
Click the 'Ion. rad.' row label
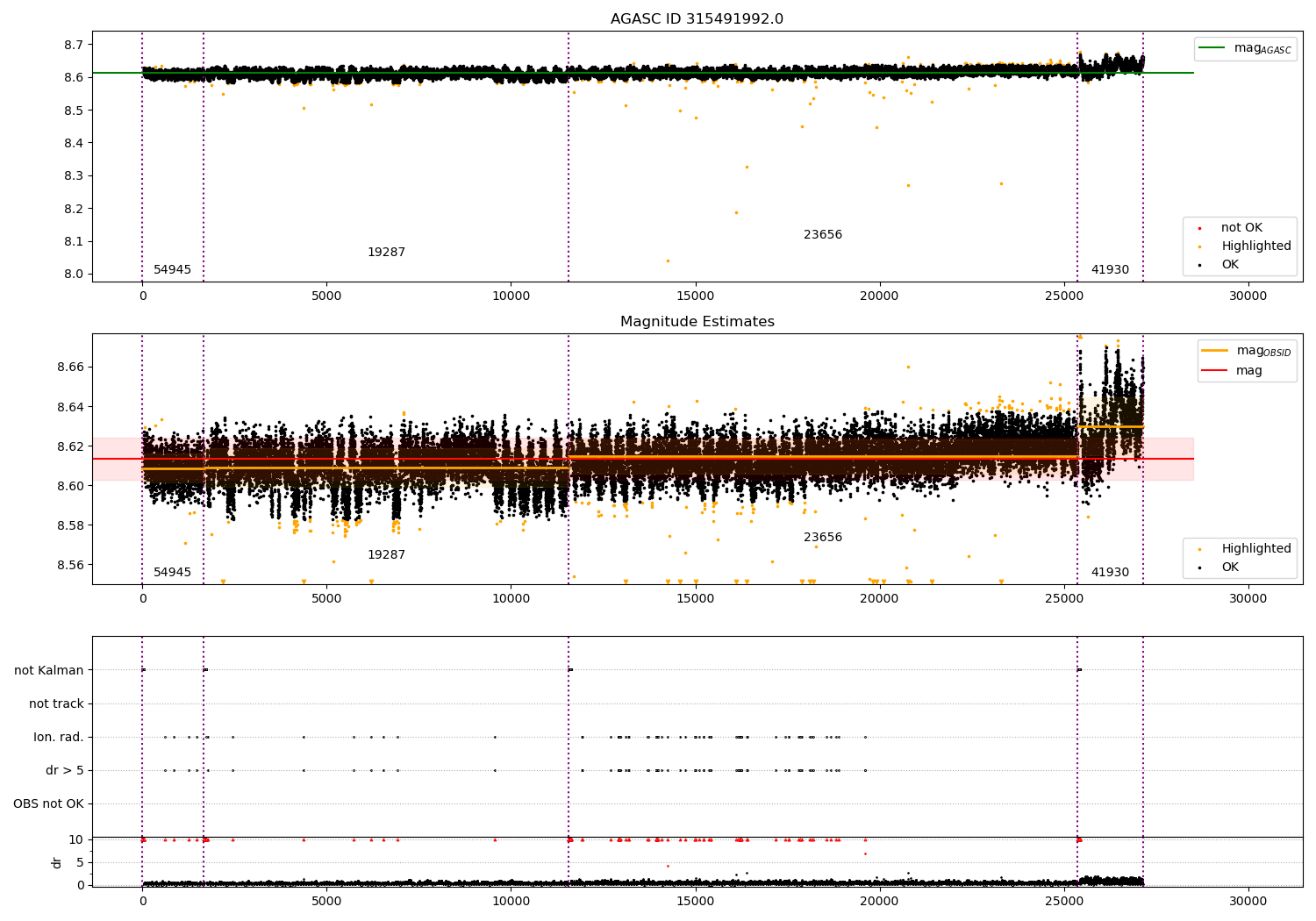59,737
